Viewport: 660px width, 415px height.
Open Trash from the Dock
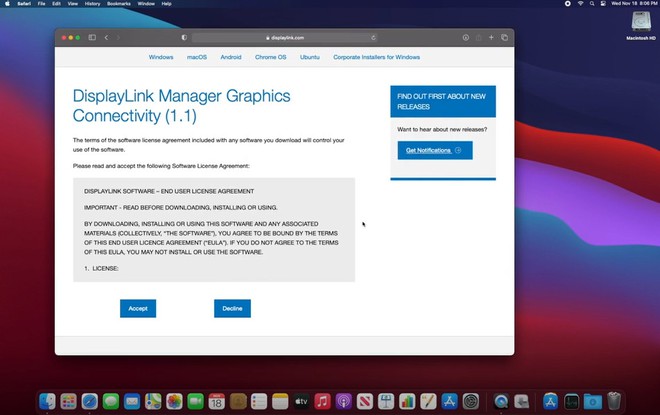tap(614, 402)
